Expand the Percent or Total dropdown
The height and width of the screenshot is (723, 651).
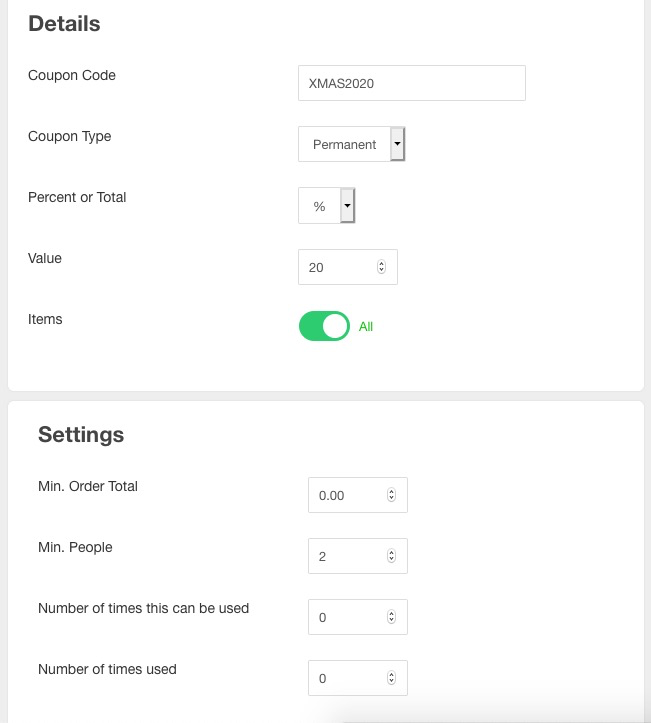(326, 206)
